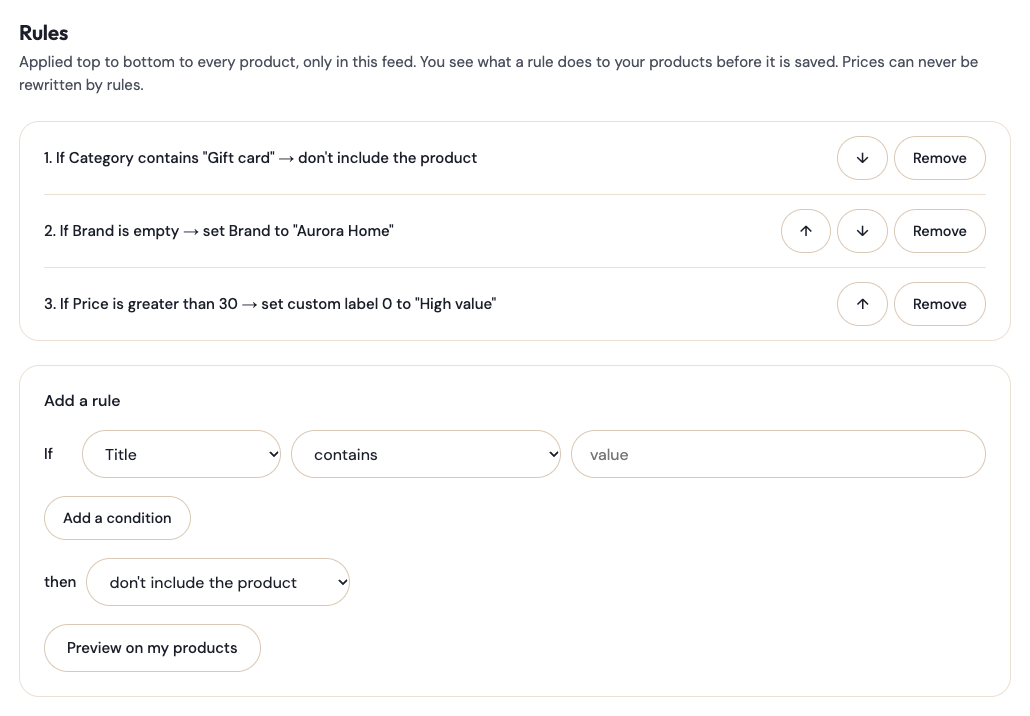Move the Gift card rule down

(862, 158)
